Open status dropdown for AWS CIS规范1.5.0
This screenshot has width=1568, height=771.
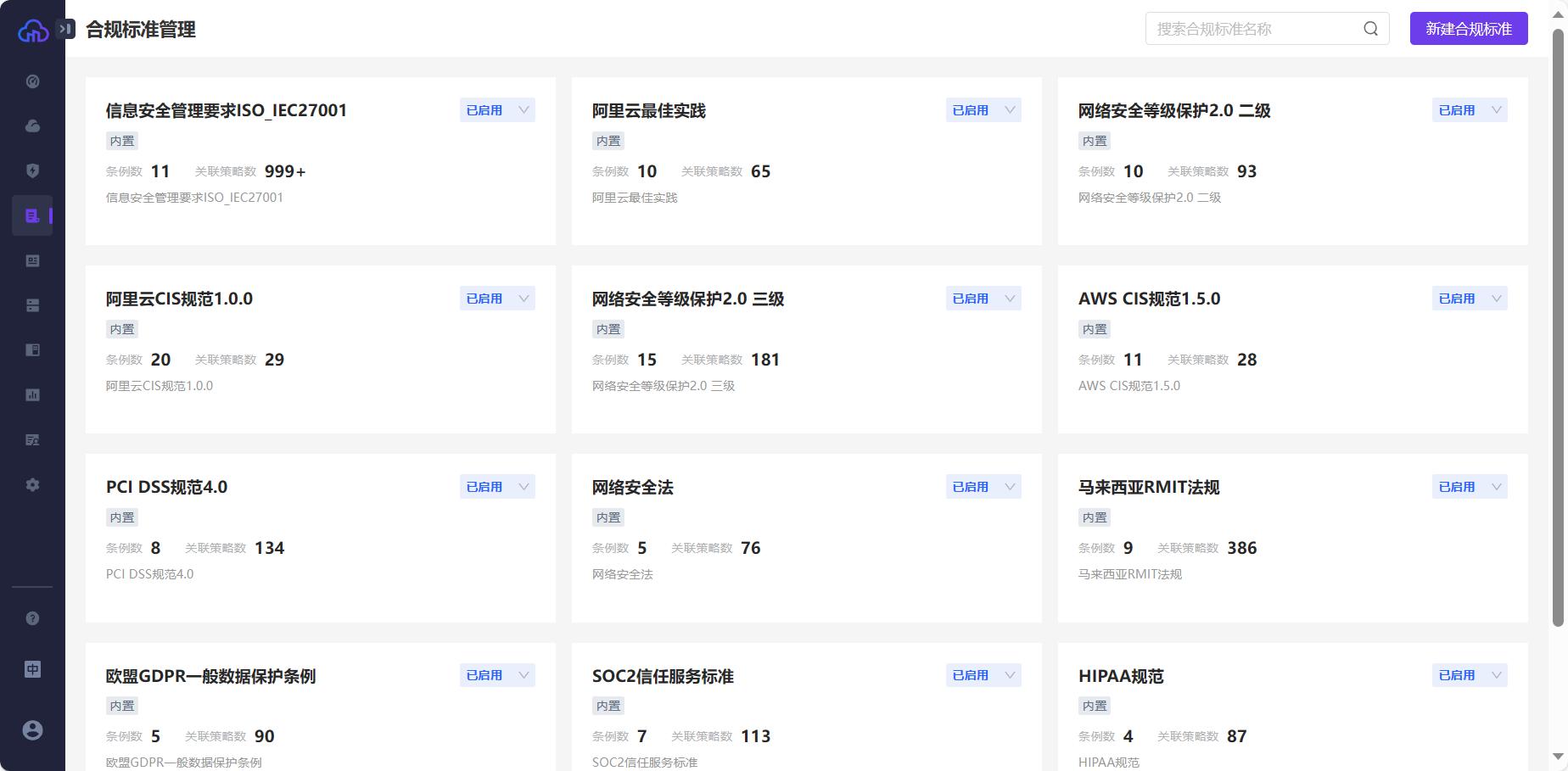(x=1470, y=299)
